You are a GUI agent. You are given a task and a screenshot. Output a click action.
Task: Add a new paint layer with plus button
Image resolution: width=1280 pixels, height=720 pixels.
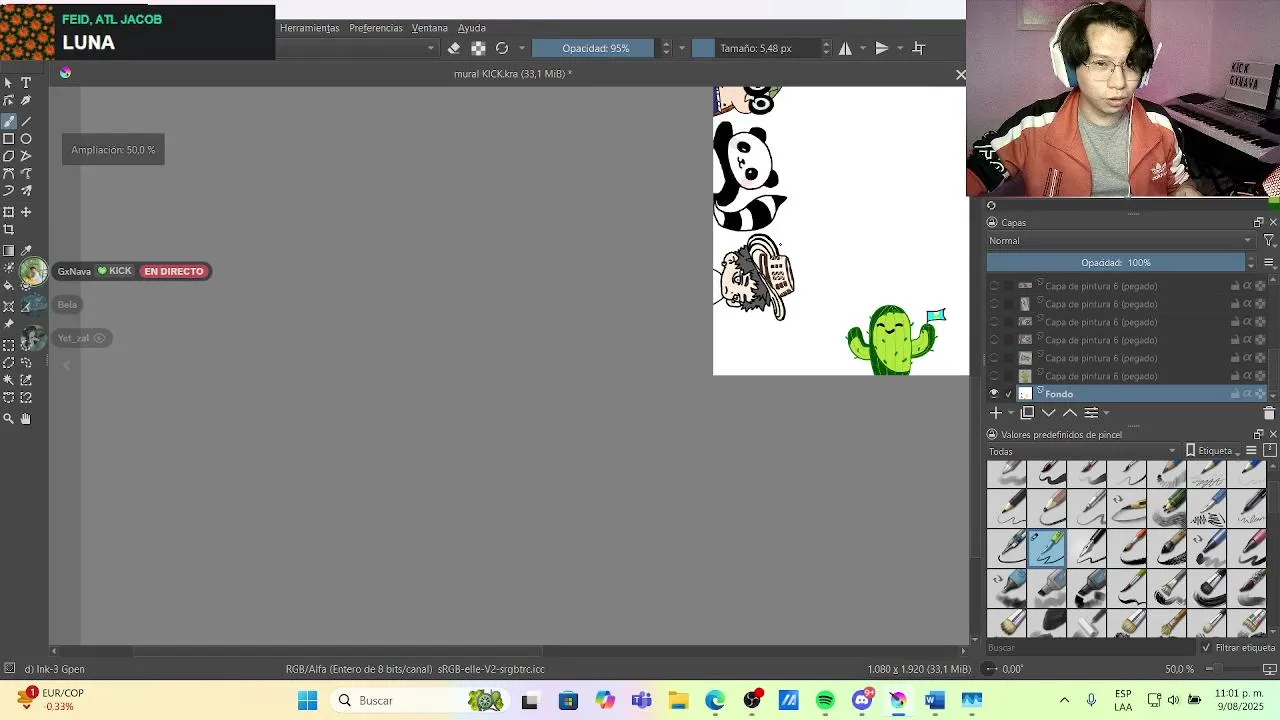[x=995, y=413]
